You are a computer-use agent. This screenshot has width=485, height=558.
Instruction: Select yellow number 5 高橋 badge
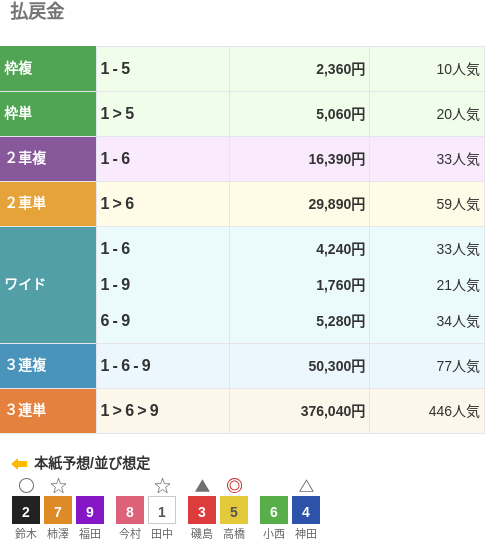[234, 510]
